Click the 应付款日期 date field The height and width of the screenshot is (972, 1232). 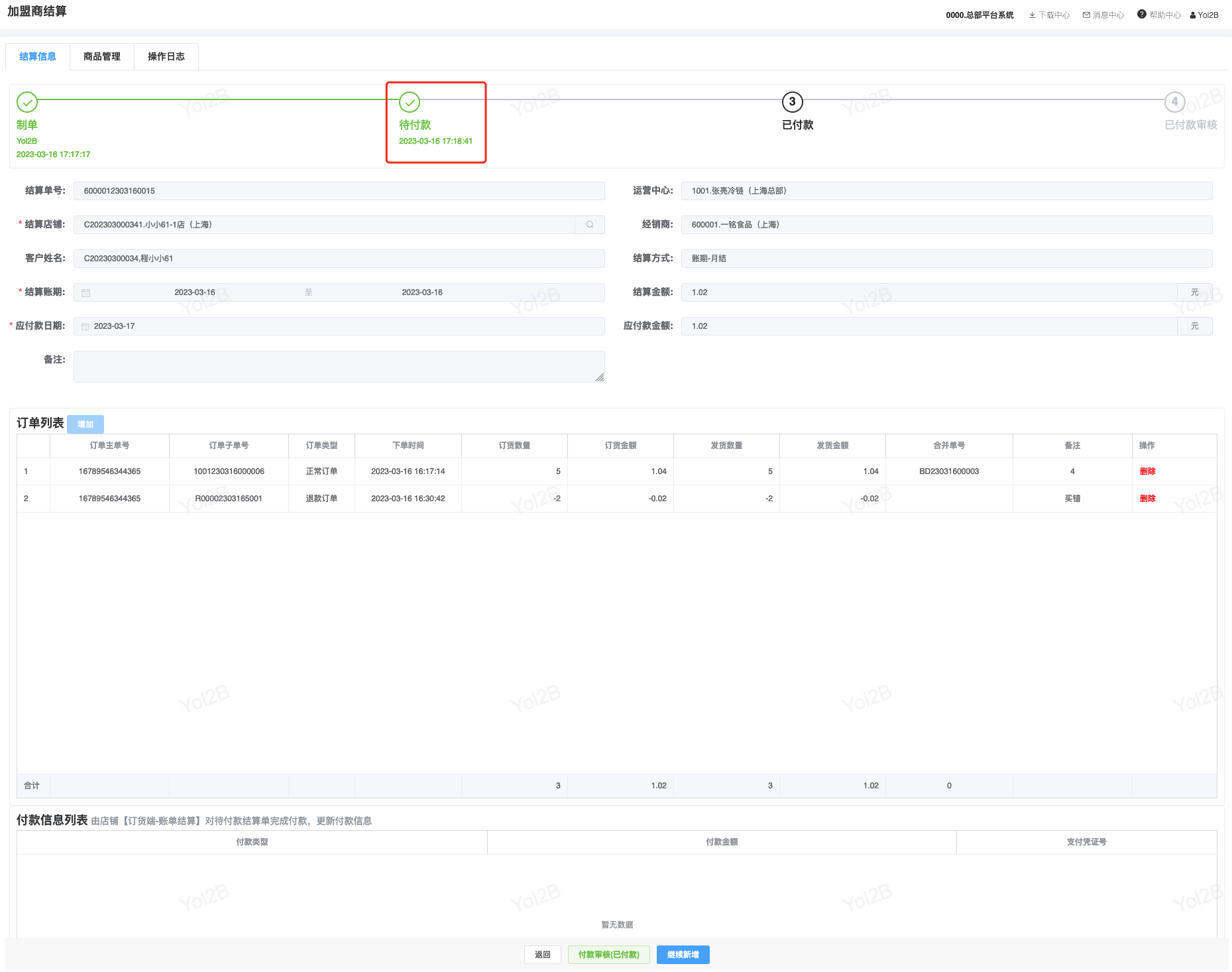339,326
